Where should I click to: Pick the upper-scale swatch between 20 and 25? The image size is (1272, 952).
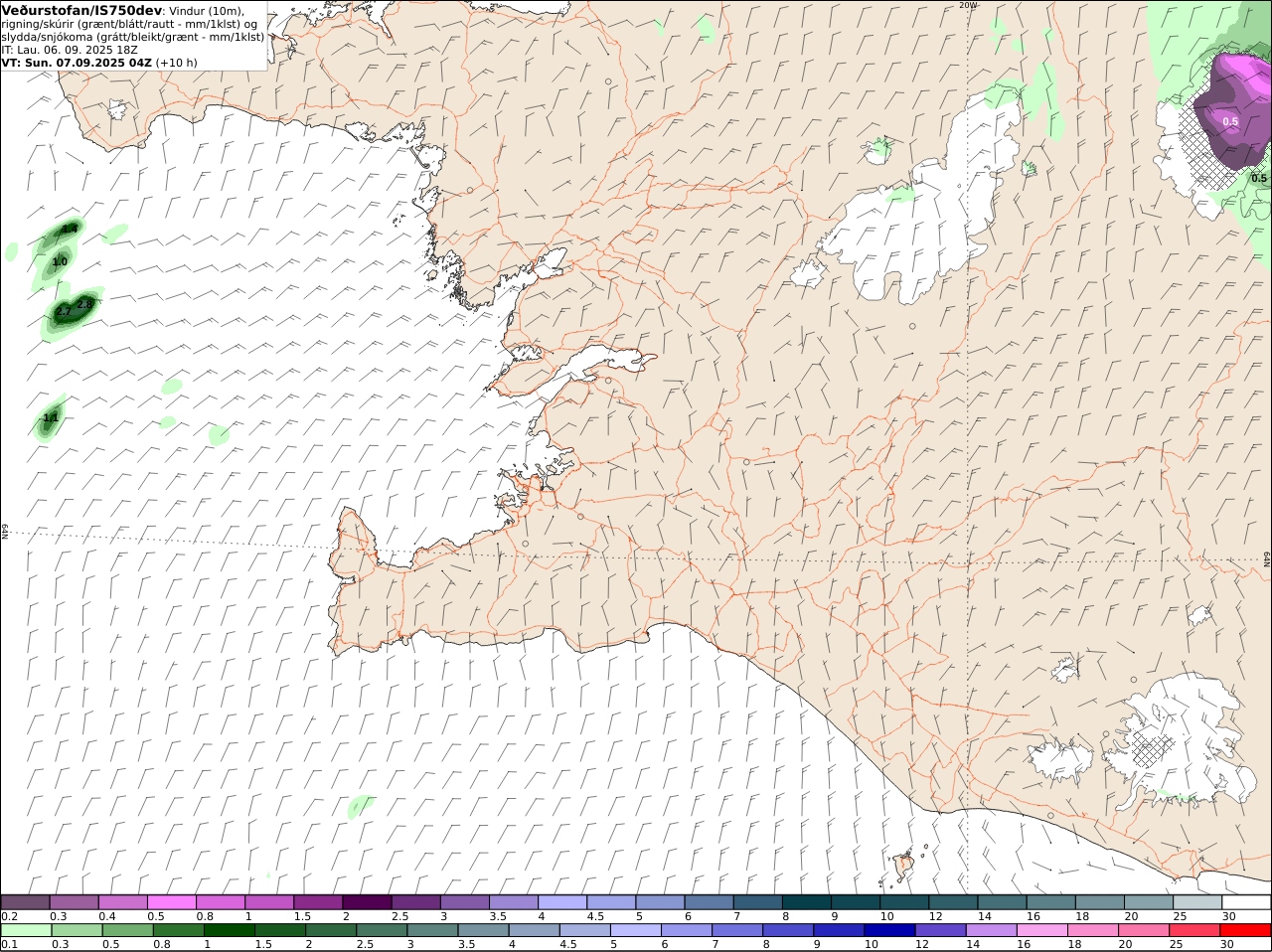pyautogui.click(x=1150, y=901)
